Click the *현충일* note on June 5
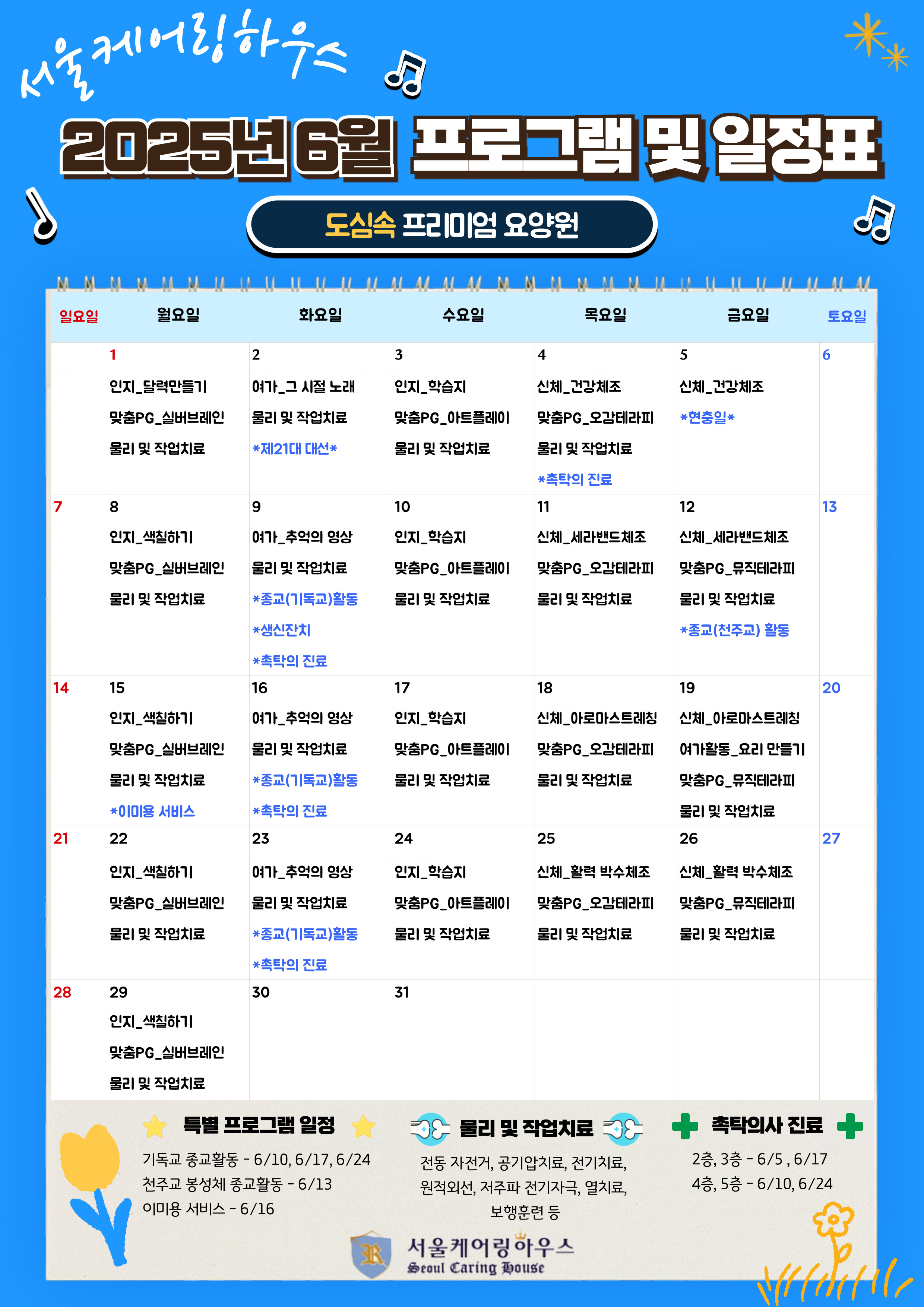 (707, 418)
